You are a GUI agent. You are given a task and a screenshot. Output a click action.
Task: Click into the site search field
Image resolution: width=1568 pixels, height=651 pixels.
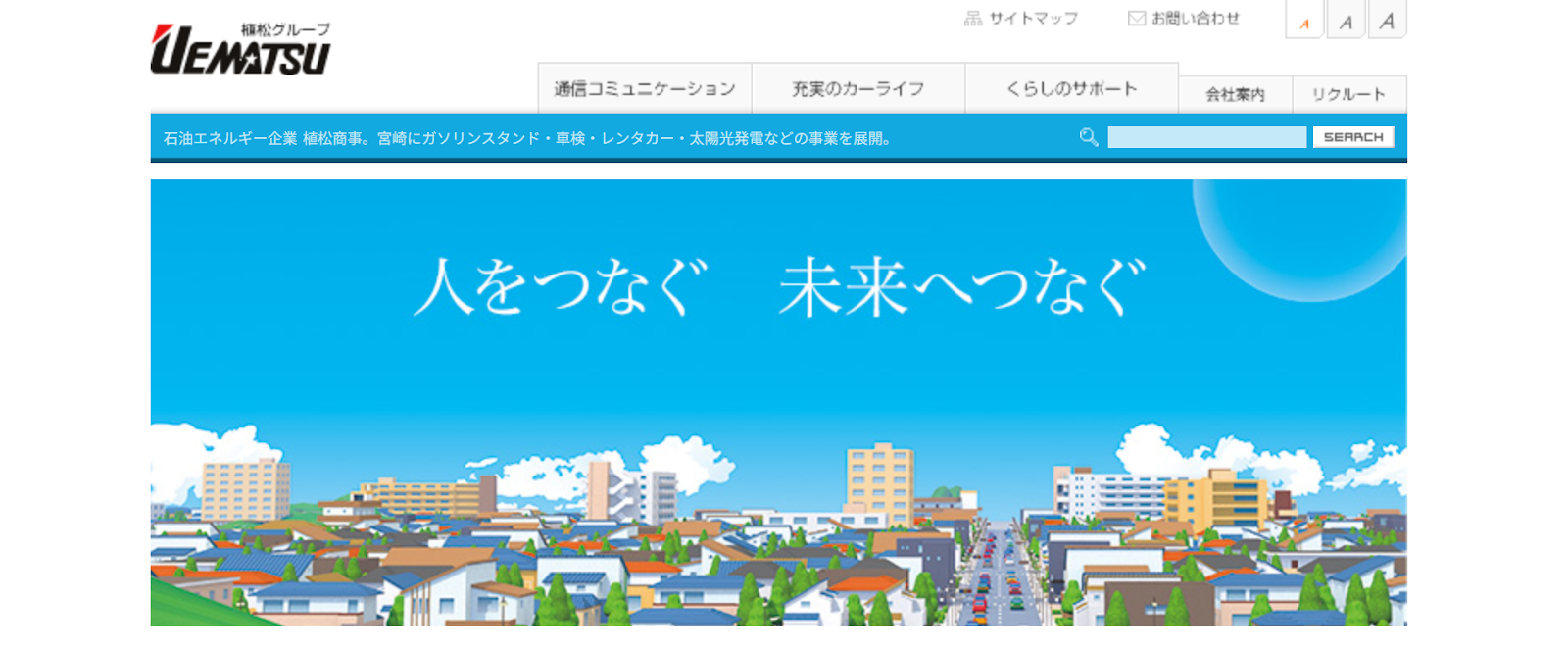(1206, 137)
